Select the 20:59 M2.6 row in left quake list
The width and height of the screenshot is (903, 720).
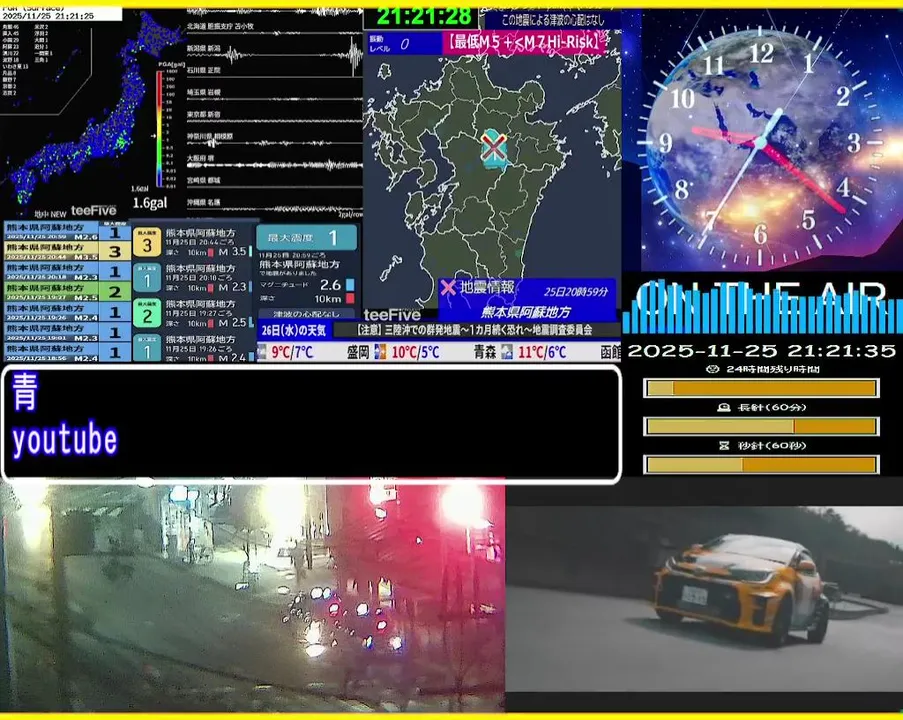[x=67, y=232]
